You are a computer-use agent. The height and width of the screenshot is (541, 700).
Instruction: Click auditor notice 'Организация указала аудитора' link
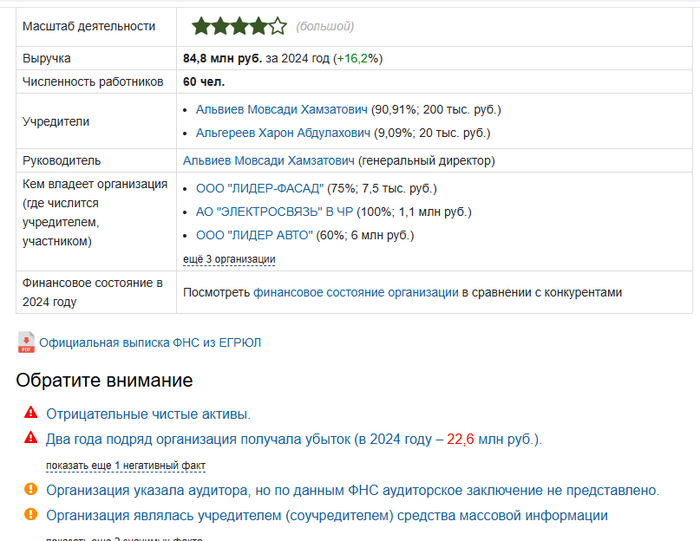click(x=352, y=490)
